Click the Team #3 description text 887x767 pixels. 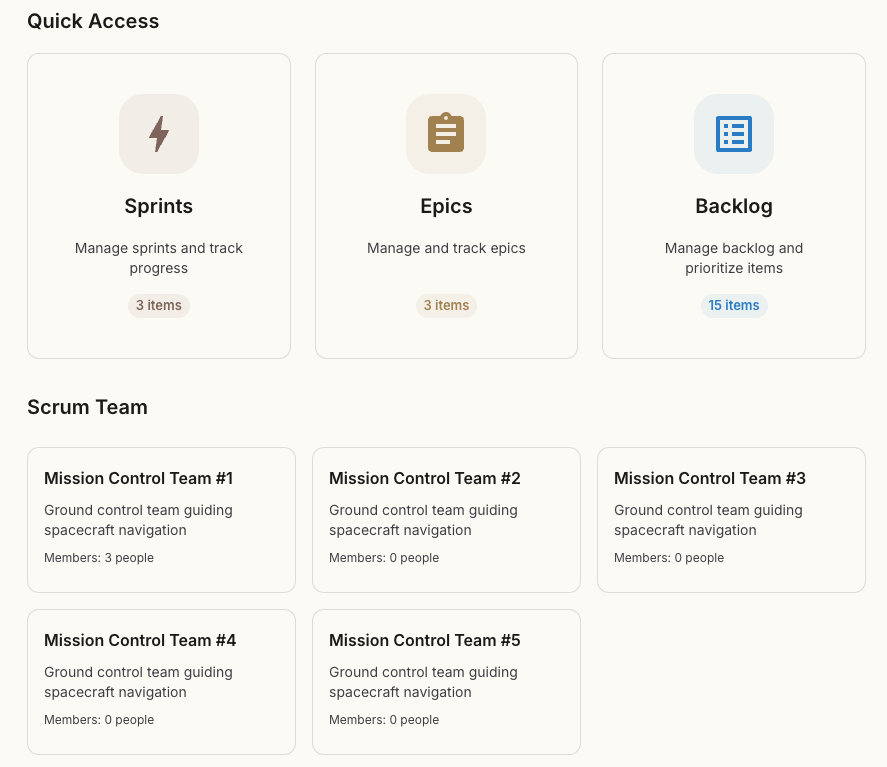tap(708, 520)
